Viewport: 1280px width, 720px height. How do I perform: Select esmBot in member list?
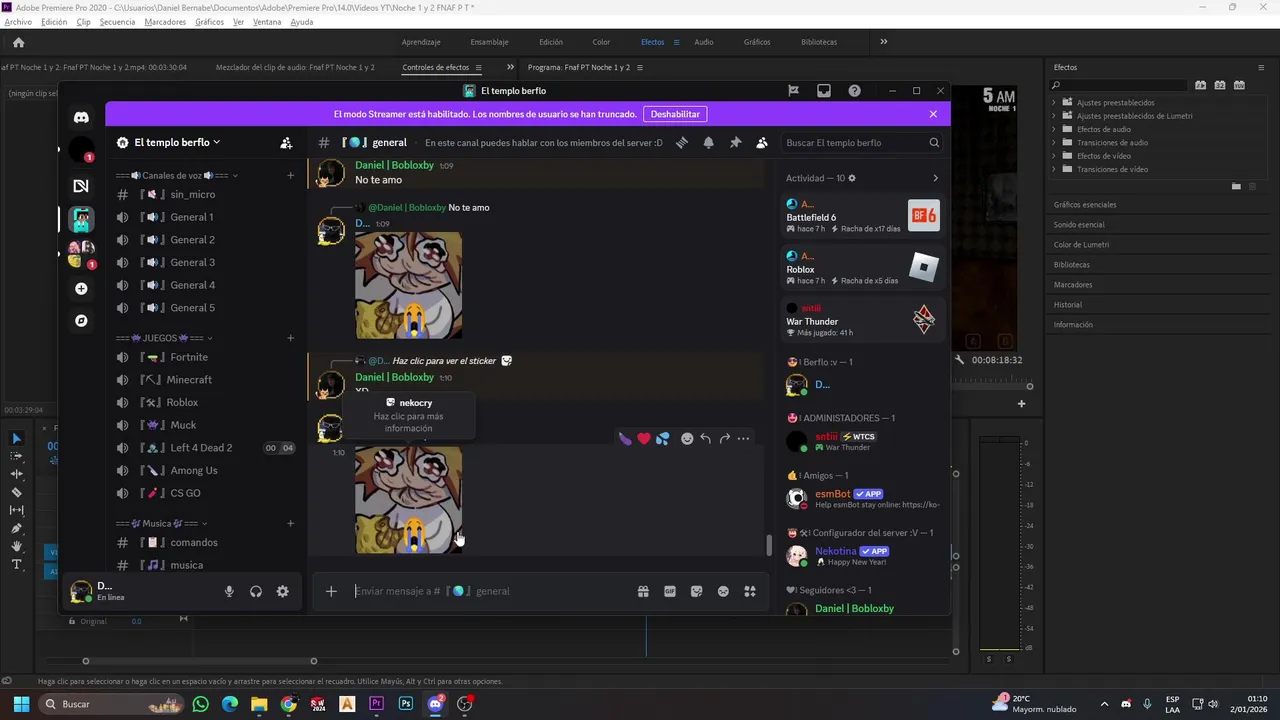[864, 498]
